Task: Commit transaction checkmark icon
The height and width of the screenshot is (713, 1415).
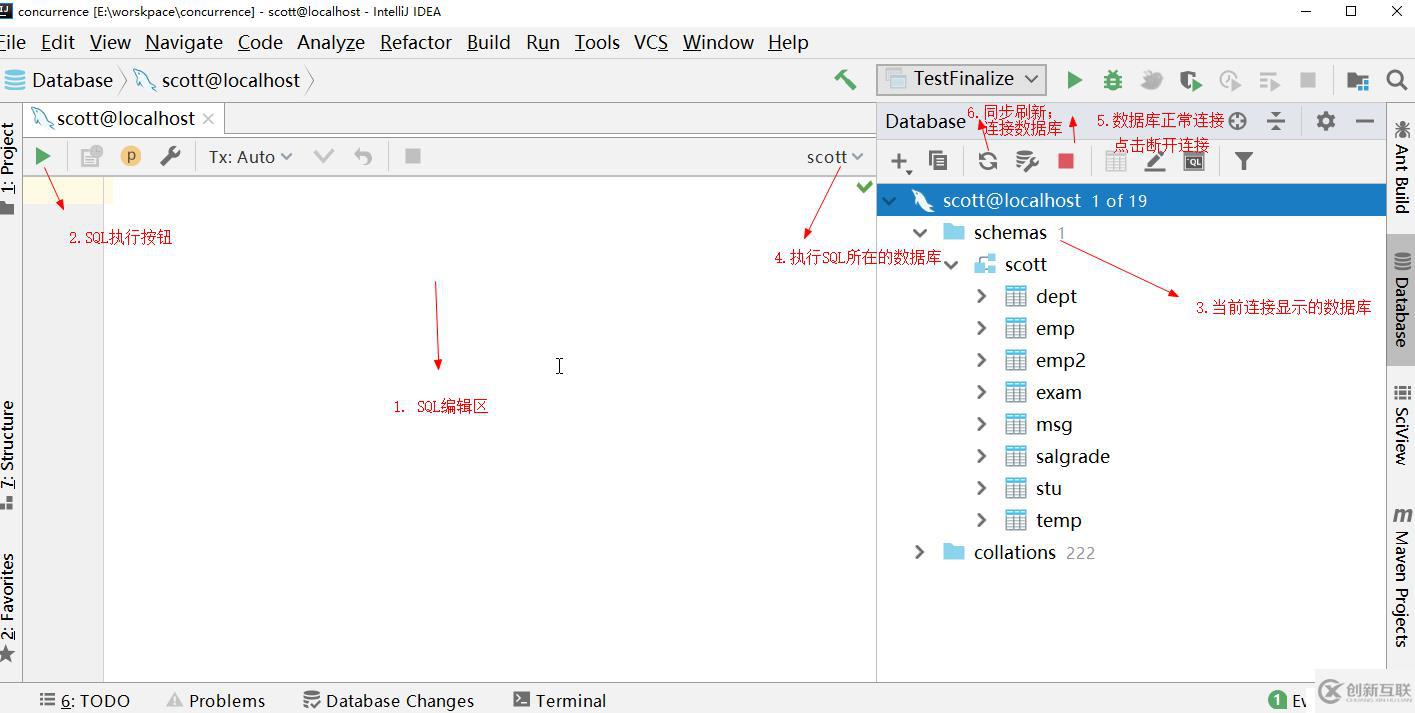Action: 323,156
